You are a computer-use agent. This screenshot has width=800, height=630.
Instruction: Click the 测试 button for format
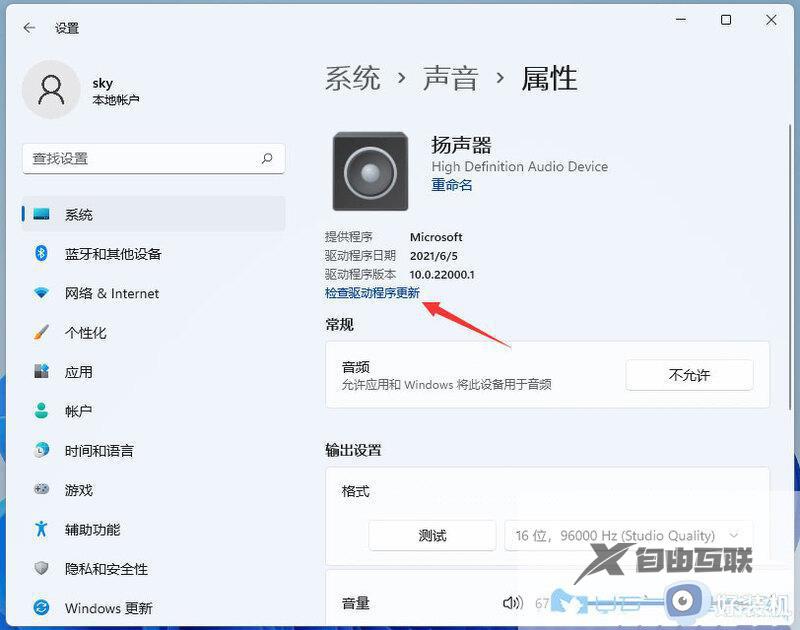pos(432,535)
